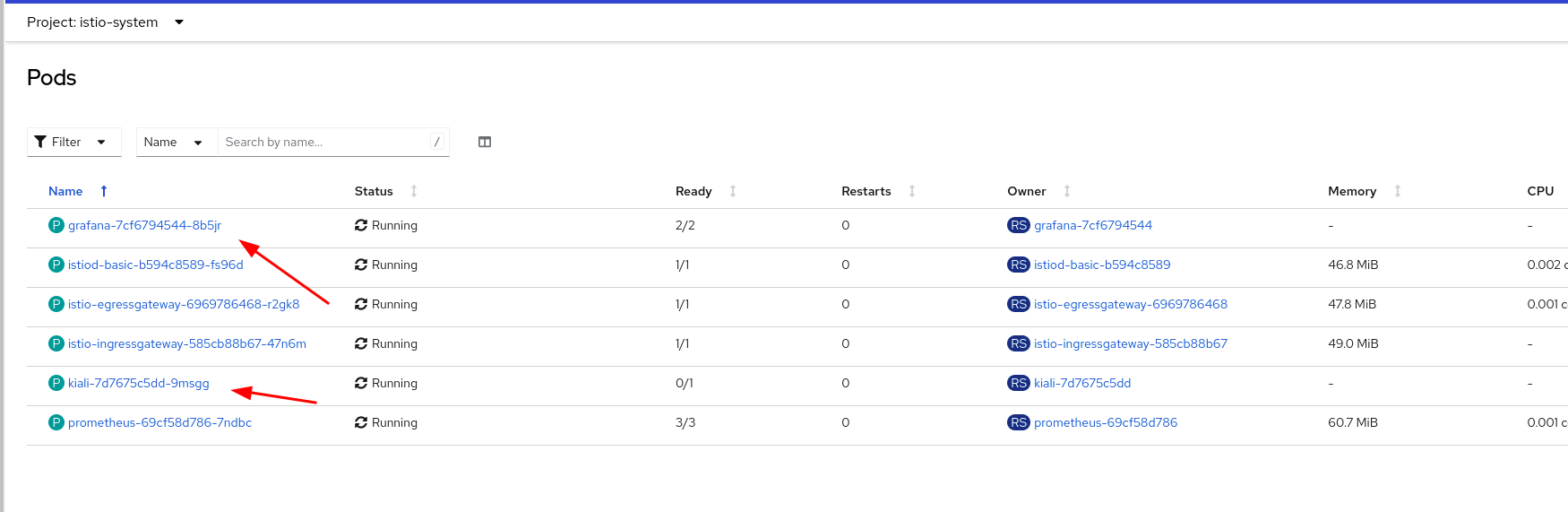Click the ReplicaSet badge next to kiali-7d7675c5dd
Viewport: 1568px width, 512px height.
point(1018,383)
